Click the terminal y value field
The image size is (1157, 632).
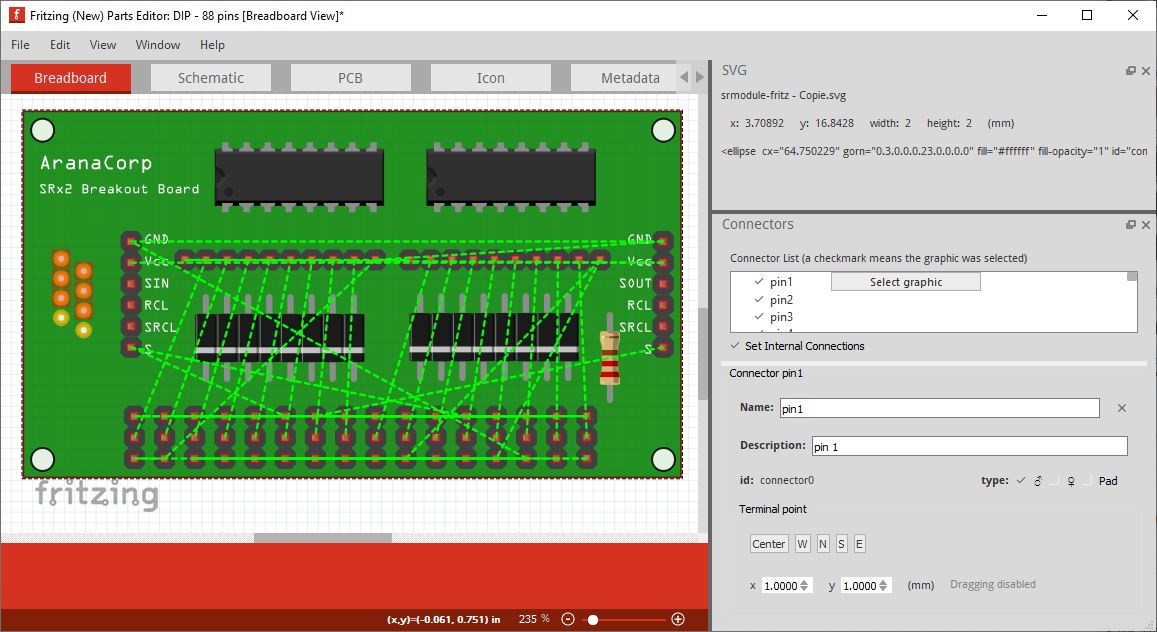pyautogui.click(x=859, y=586)
